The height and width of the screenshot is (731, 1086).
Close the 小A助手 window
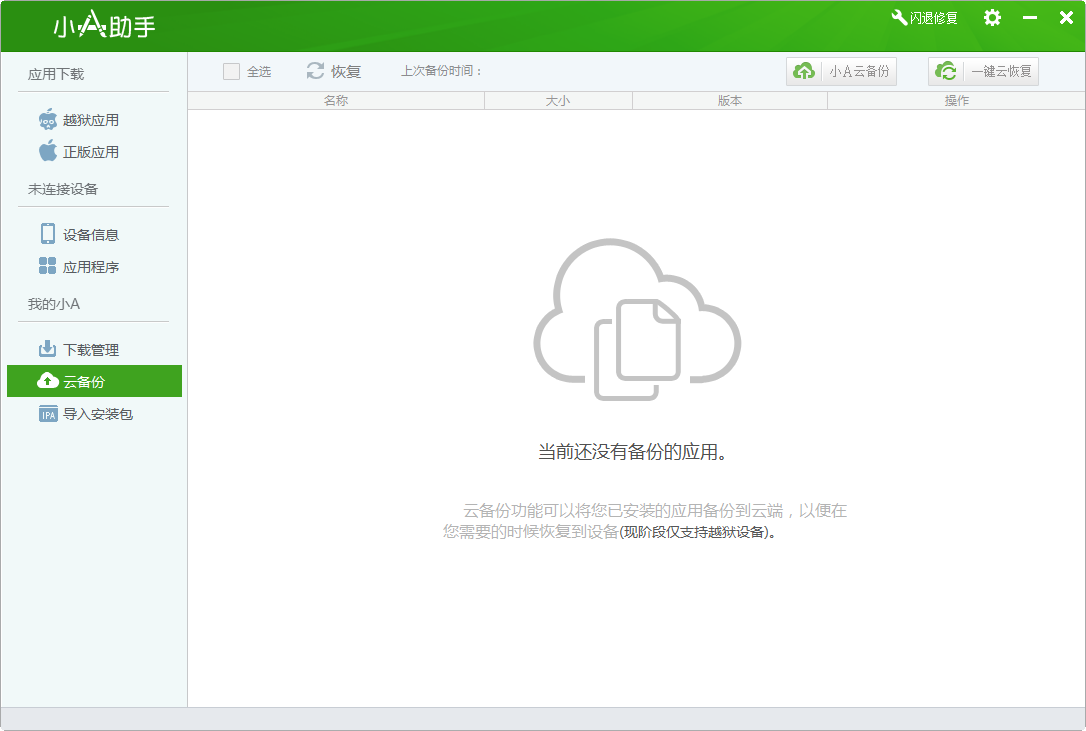(x=1067, y=17)
